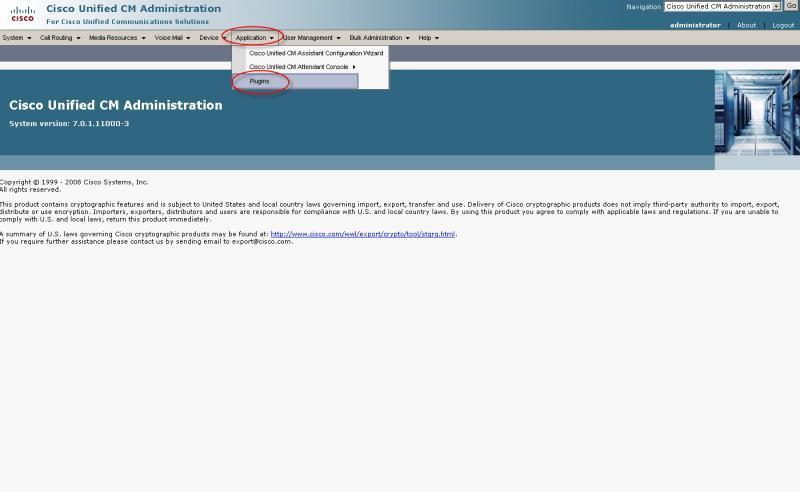Viewport: 800px width, 492px height.
Task: Click the Logout link
Action: point(783,25)
